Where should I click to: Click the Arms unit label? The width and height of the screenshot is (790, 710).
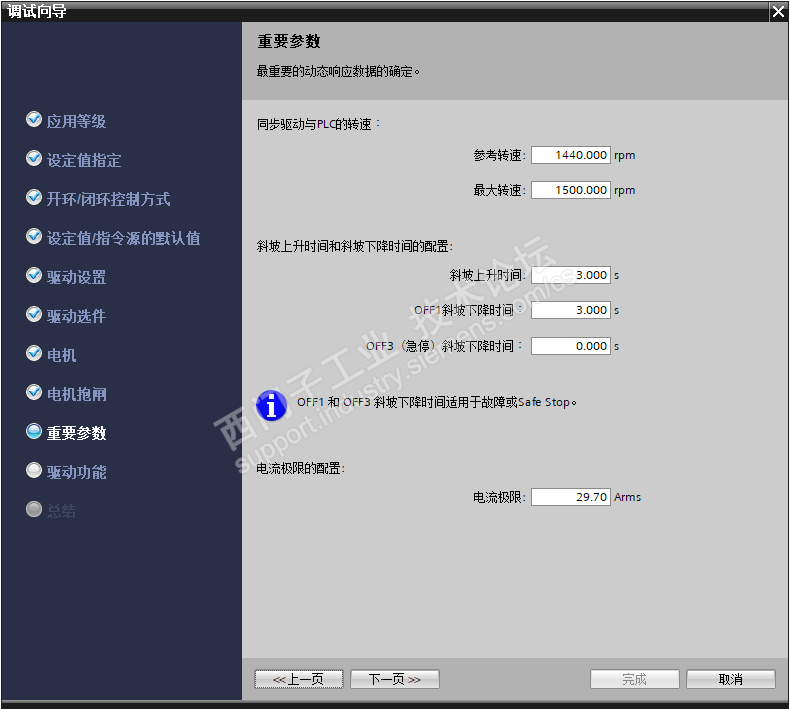pyautogui.click(x=627, y=497)
